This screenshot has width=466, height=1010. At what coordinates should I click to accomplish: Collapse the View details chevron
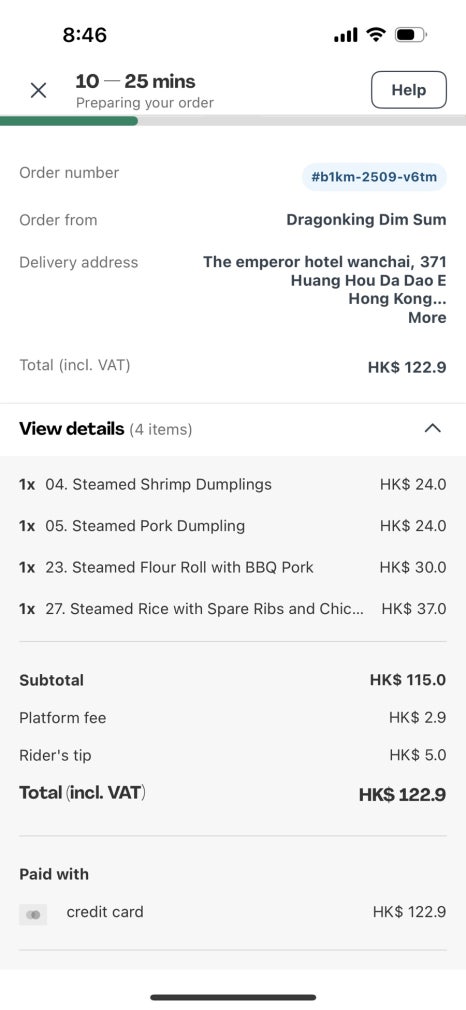pyautogui.click(x=432, y=428)
